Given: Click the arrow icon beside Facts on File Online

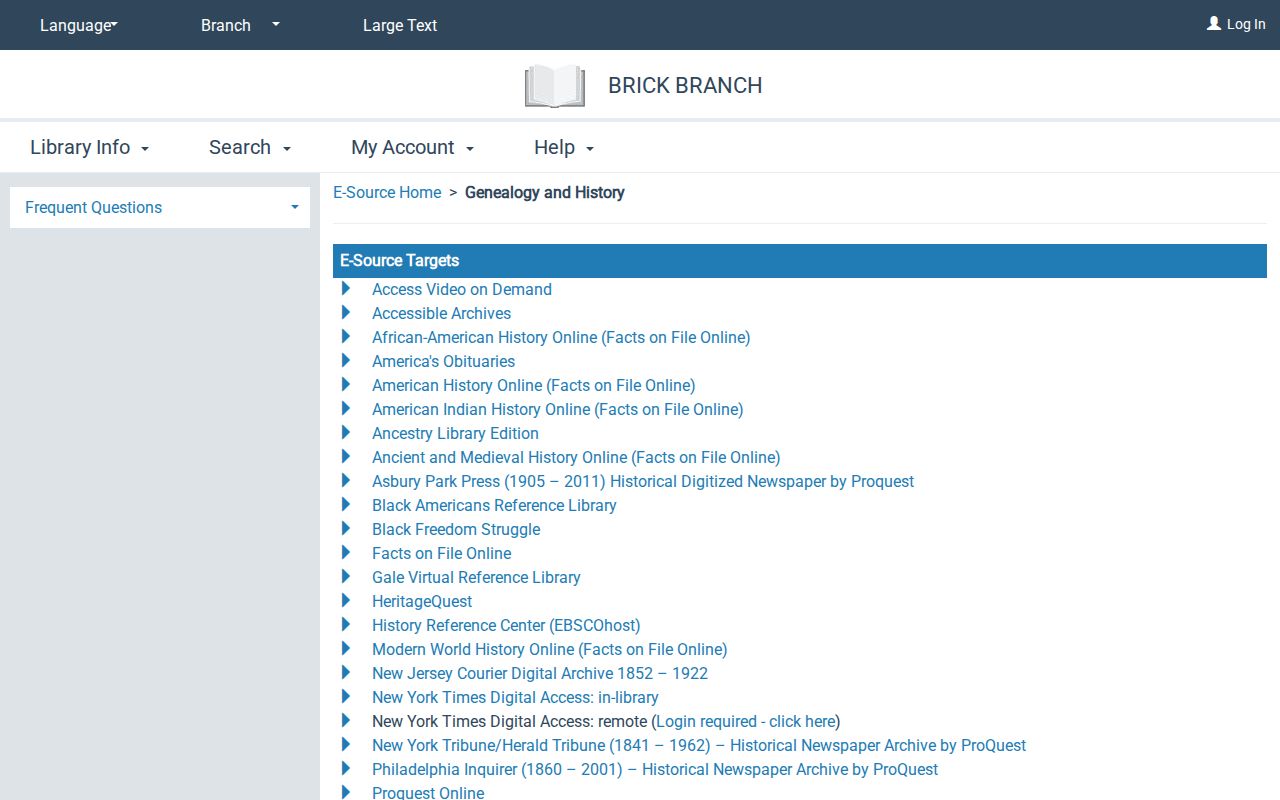Looking at the screenshot, I should click(x=346, y=552).
